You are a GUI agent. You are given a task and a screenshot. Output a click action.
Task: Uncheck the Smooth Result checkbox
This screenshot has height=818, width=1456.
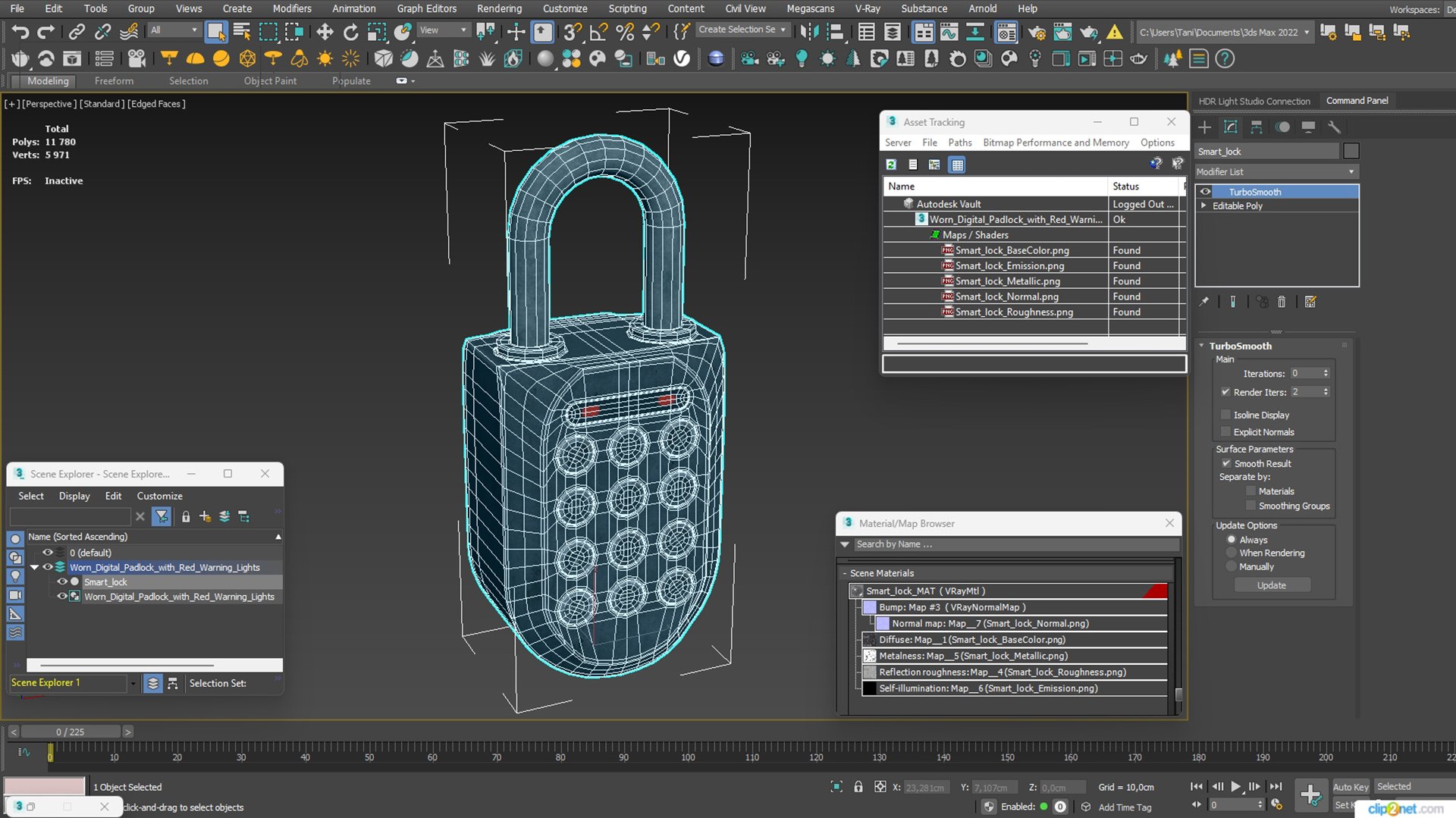click(x=1225, y=463)
